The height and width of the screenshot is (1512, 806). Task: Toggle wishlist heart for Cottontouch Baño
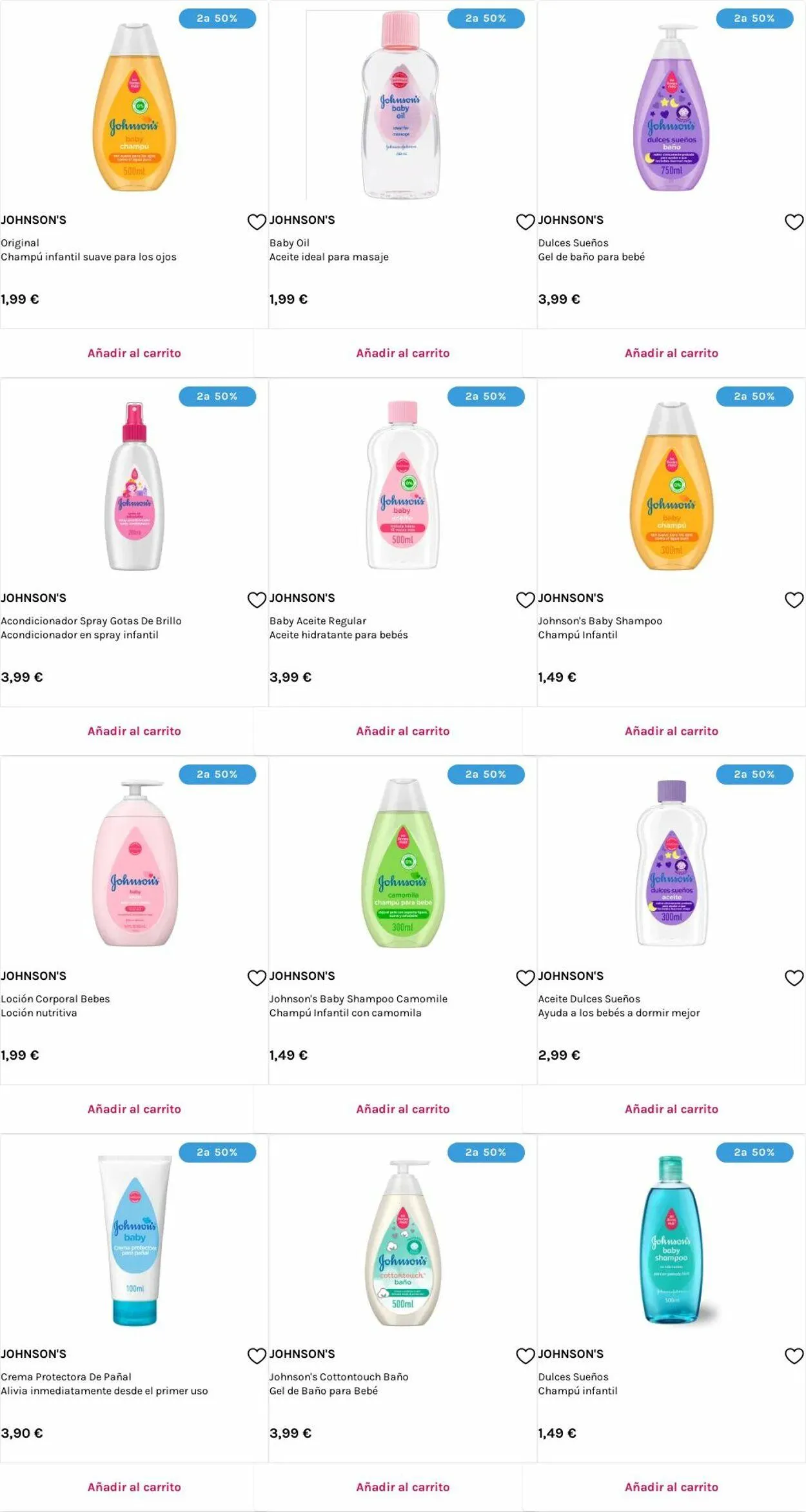tap(526, 1356)
